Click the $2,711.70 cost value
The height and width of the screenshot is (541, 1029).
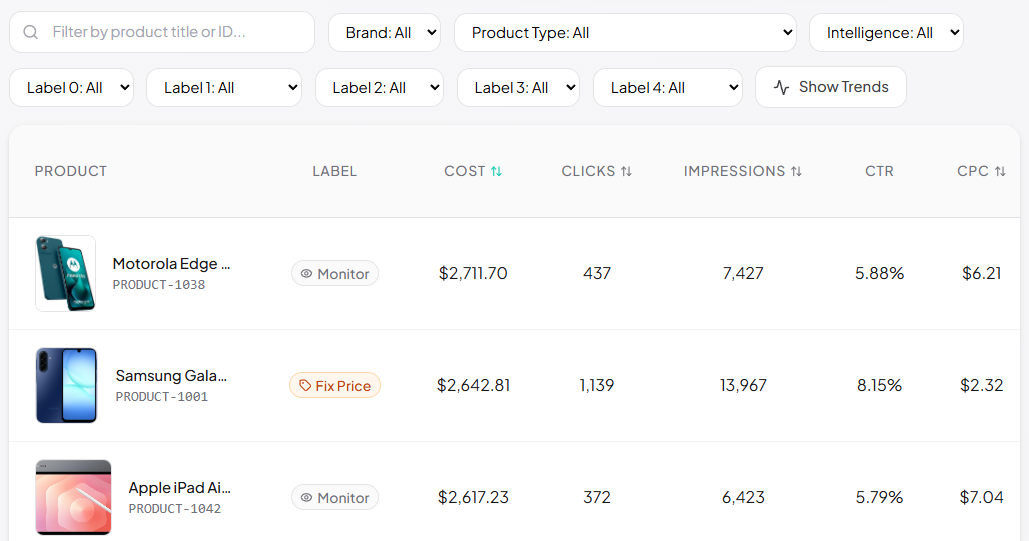pos(473,273)
